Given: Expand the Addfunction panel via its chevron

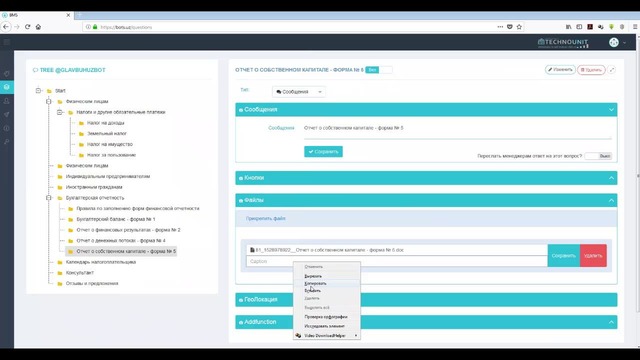Looking at the screenshot, I should 611,322.
